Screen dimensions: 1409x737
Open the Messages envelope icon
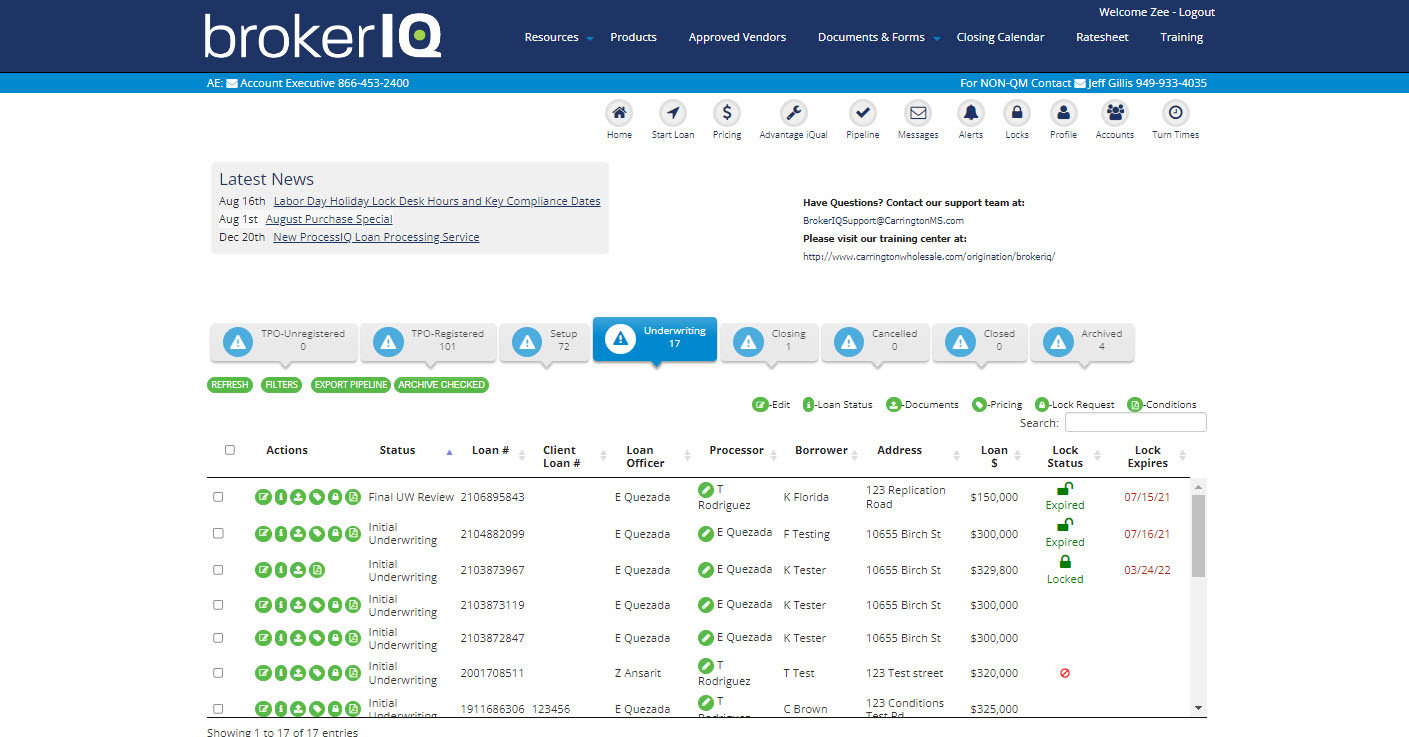coord(918,113)
